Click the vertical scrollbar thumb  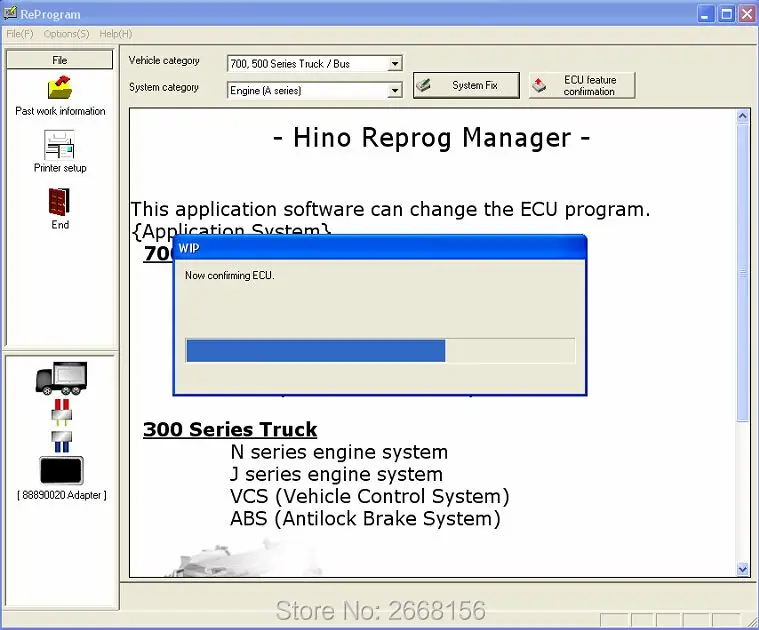(743, 272)
